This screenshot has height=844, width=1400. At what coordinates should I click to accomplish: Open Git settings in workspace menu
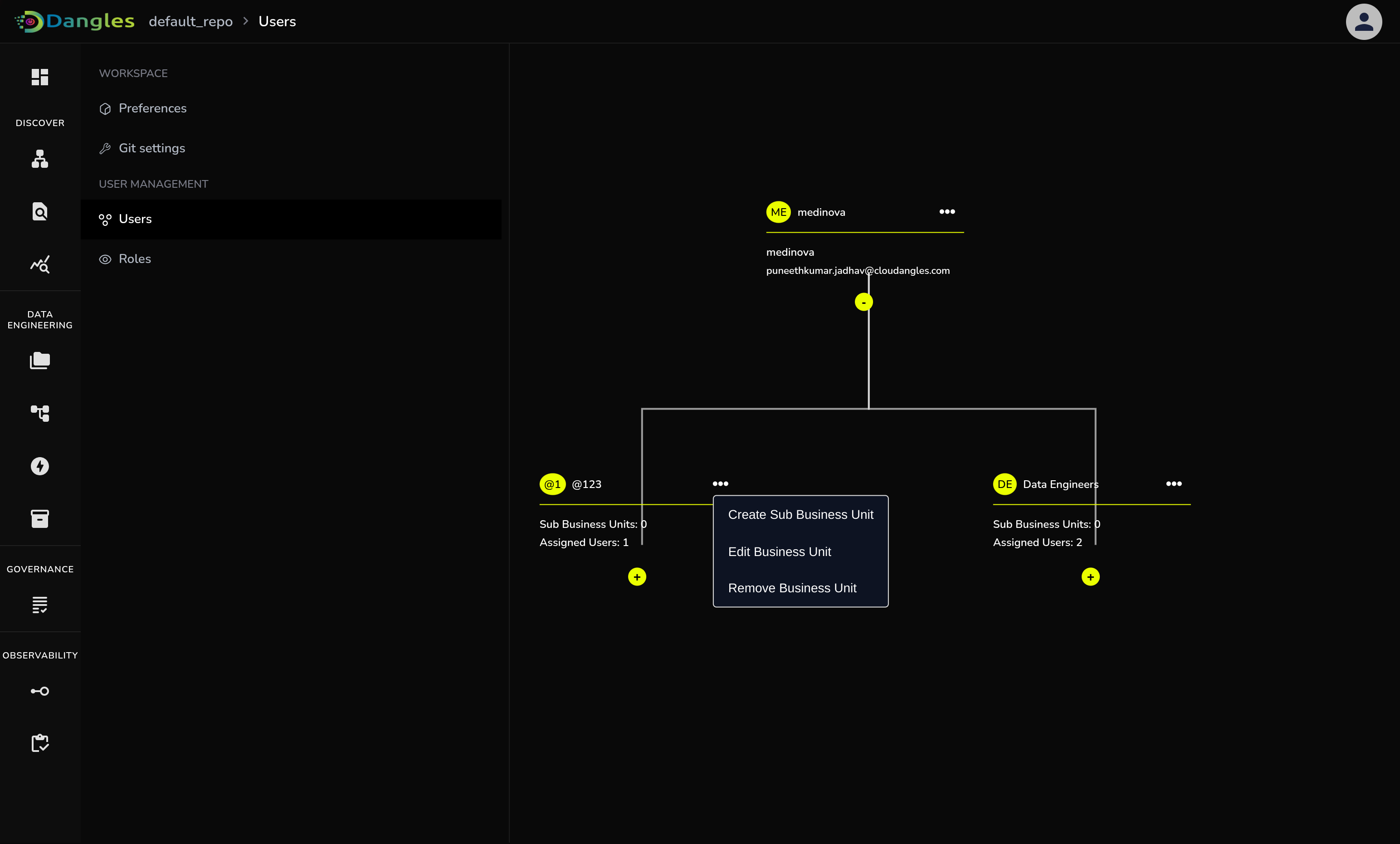pos(152,148)
